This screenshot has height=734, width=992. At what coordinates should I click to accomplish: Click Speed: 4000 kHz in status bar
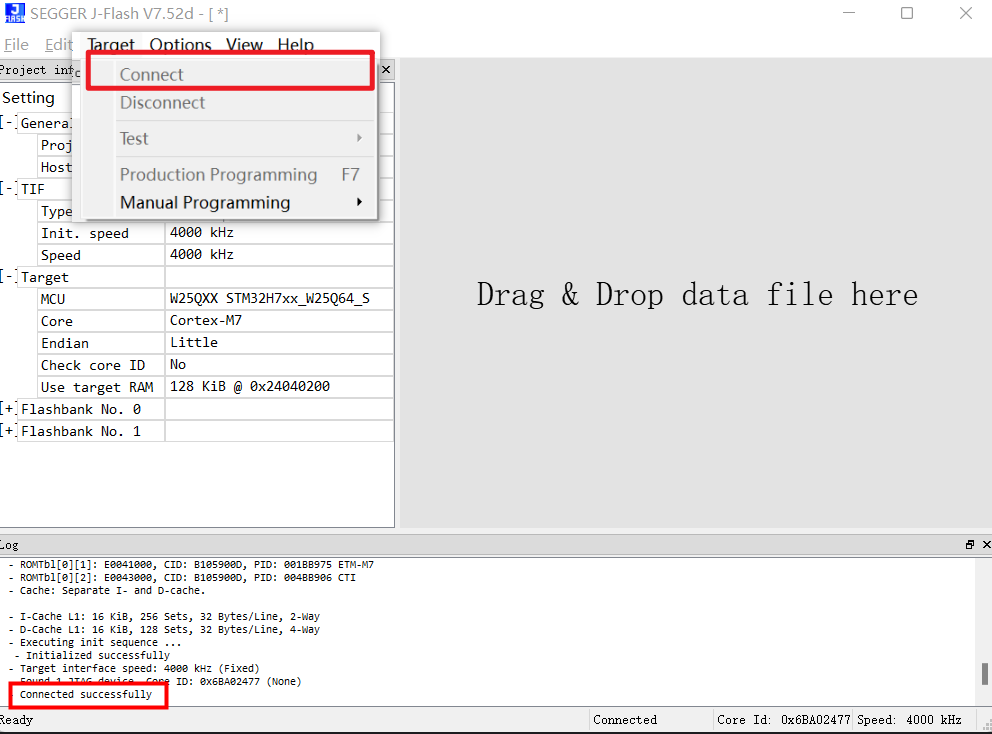point(909,720)
